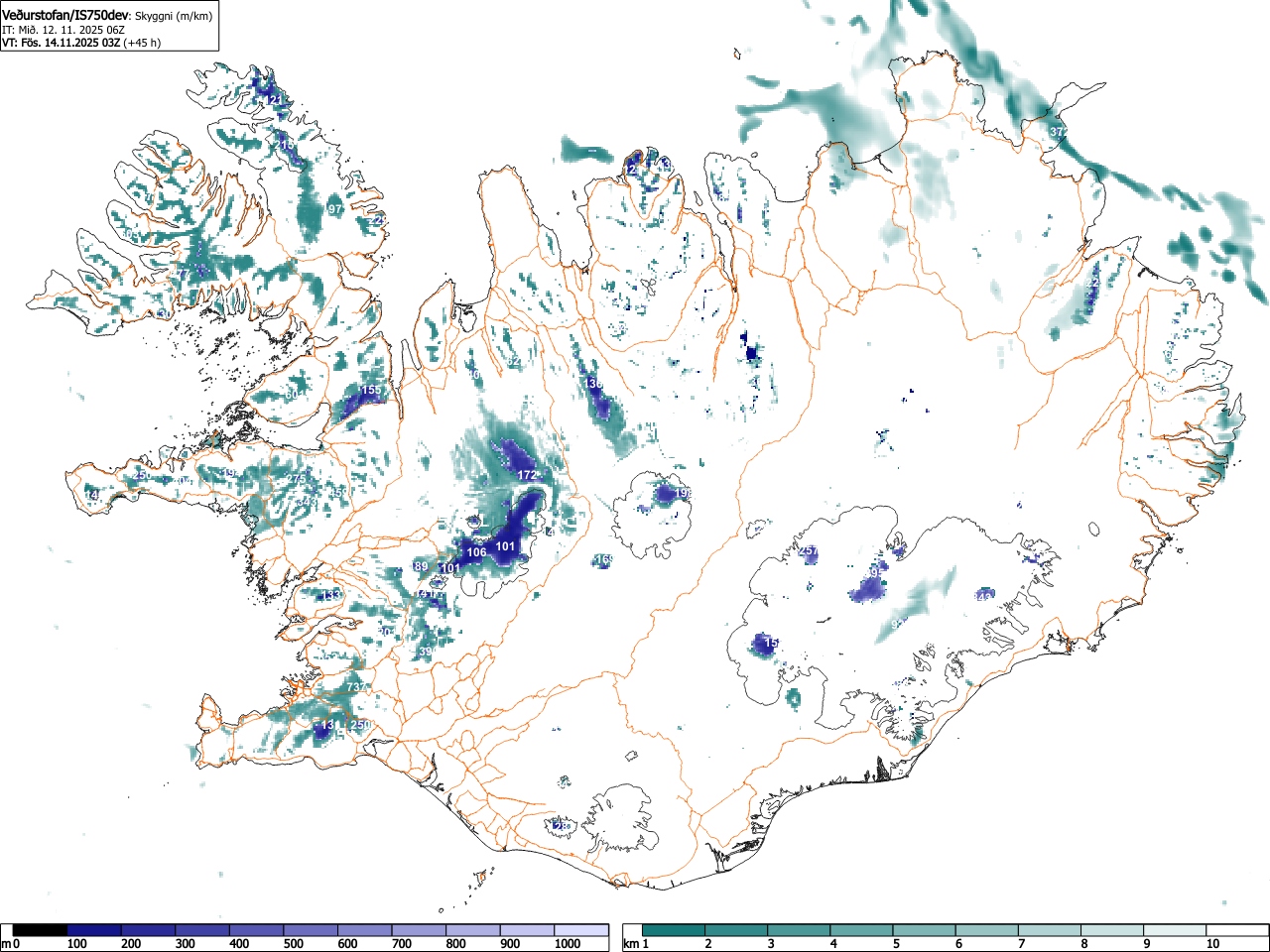Click the black 0–100 m legend swatch
Screen dimensions: 1270x952
[x=41, y=930]
